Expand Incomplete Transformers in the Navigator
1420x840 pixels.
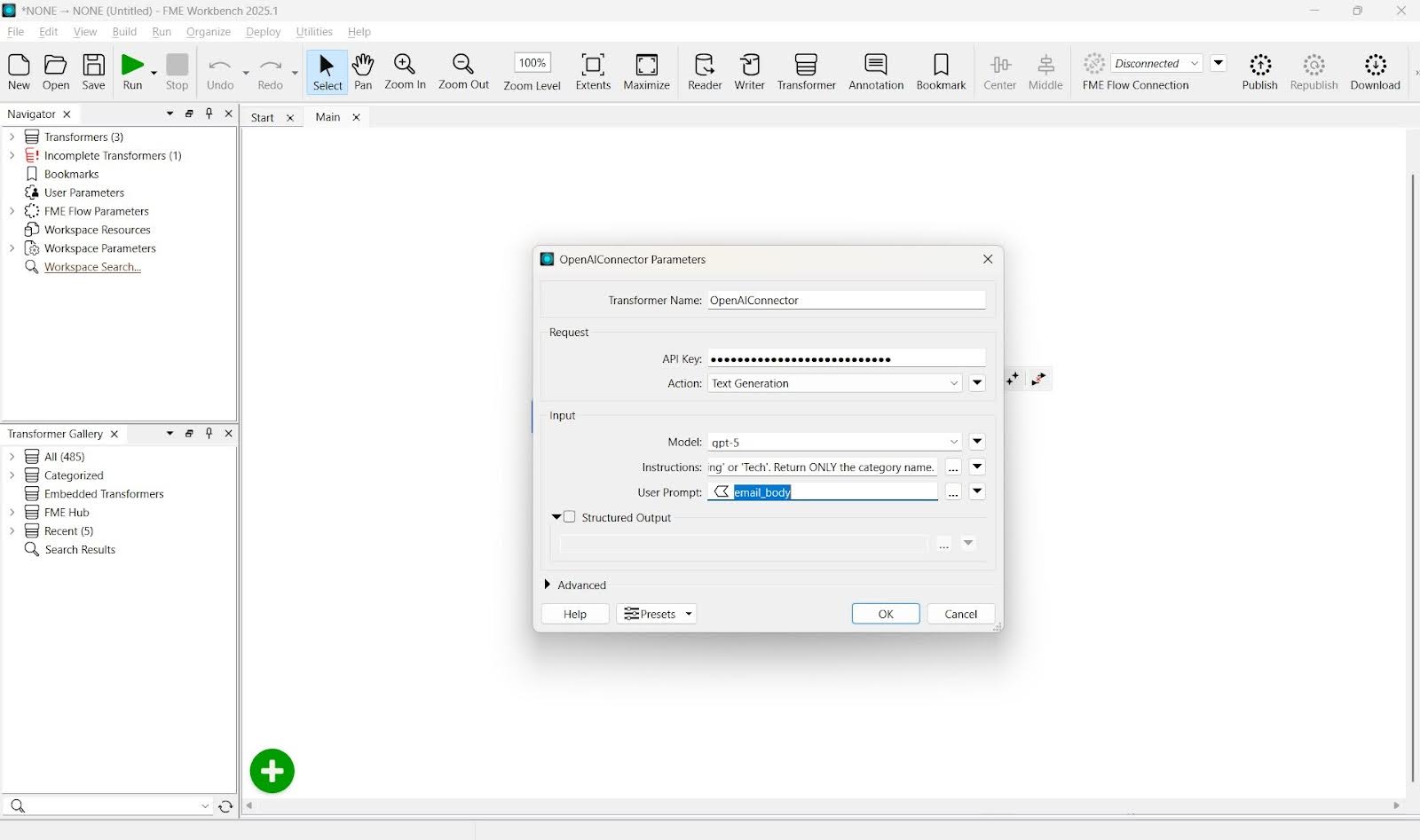coord(11,155)
